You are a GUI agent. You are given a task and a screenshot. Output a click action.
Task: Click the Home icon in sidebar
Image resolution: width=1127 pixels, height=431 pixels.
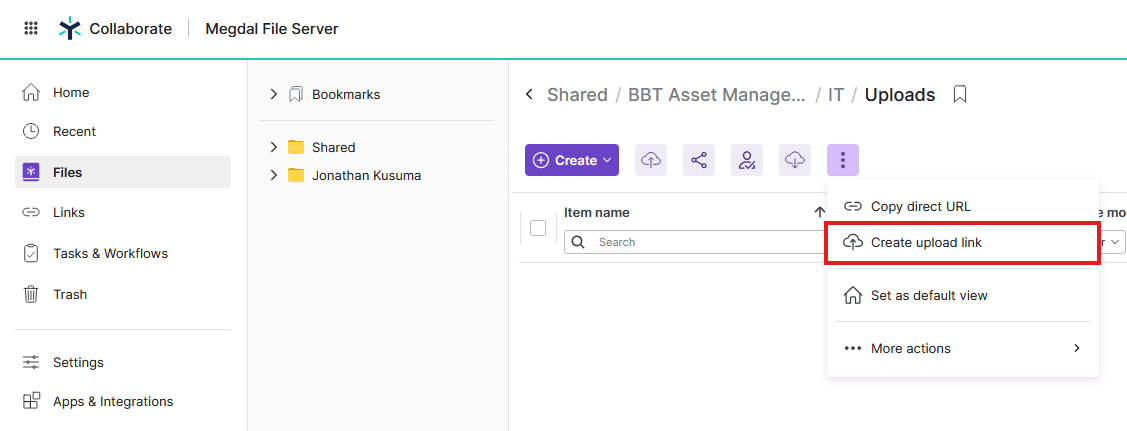tap(31, 93)
